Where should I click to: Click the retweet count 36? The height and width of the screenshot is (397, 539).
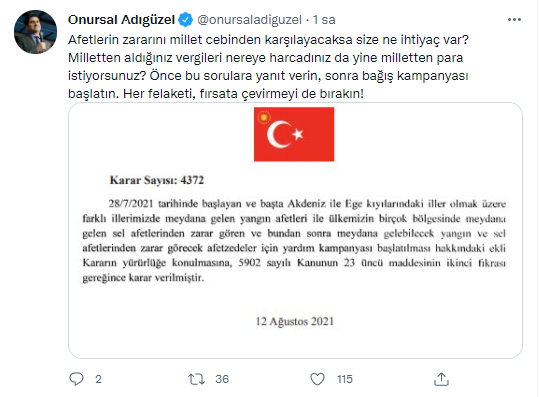pyautogui.click(x=222, y=379)
